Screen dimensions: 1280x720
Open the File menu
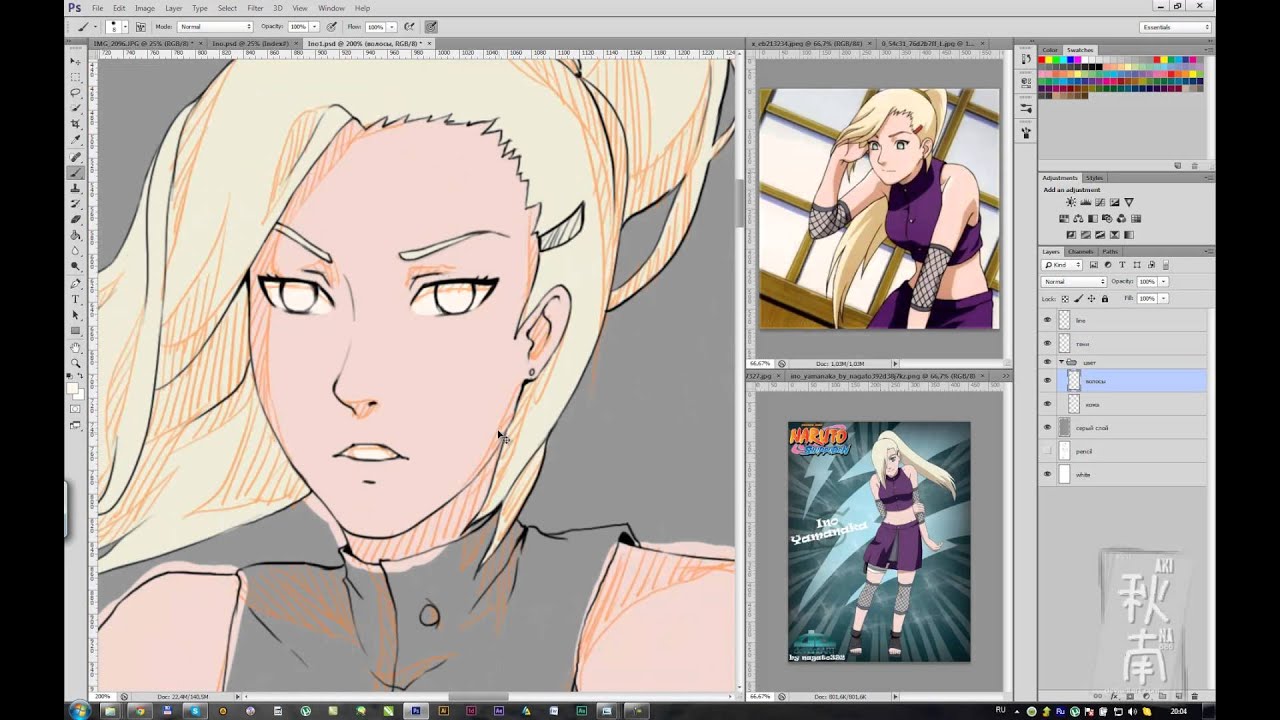click(98, 8)
